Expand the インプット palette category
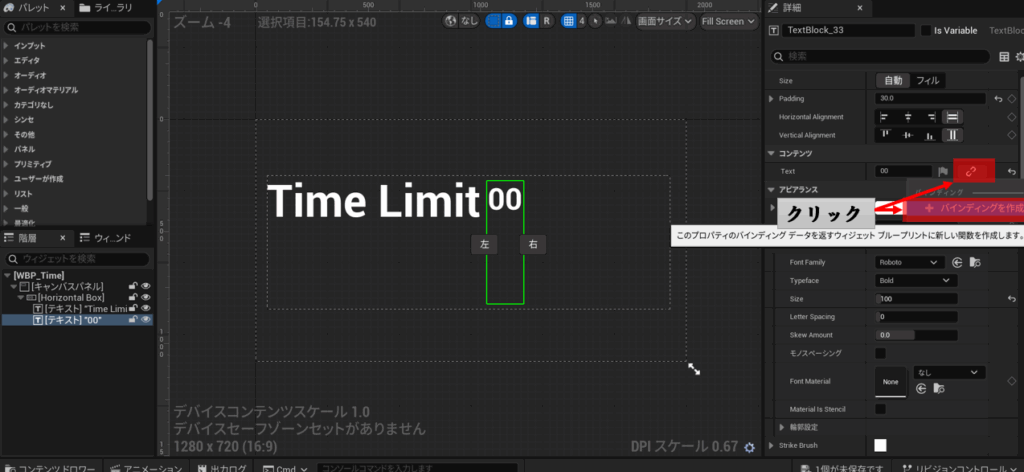 coord(7,46)
